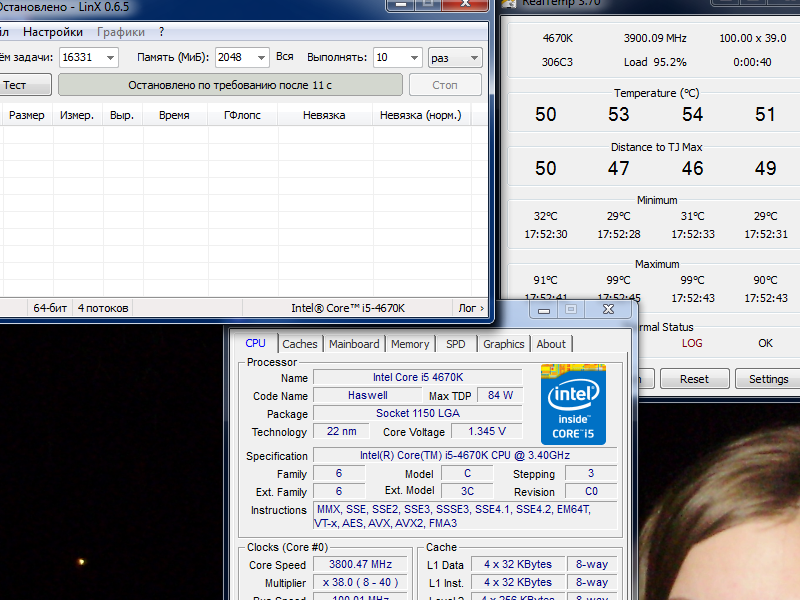The height and width of the screenshot is (600, 800).
Task: Click the stopped status progress bar in LinX
Action: click(x=230, y=85)
